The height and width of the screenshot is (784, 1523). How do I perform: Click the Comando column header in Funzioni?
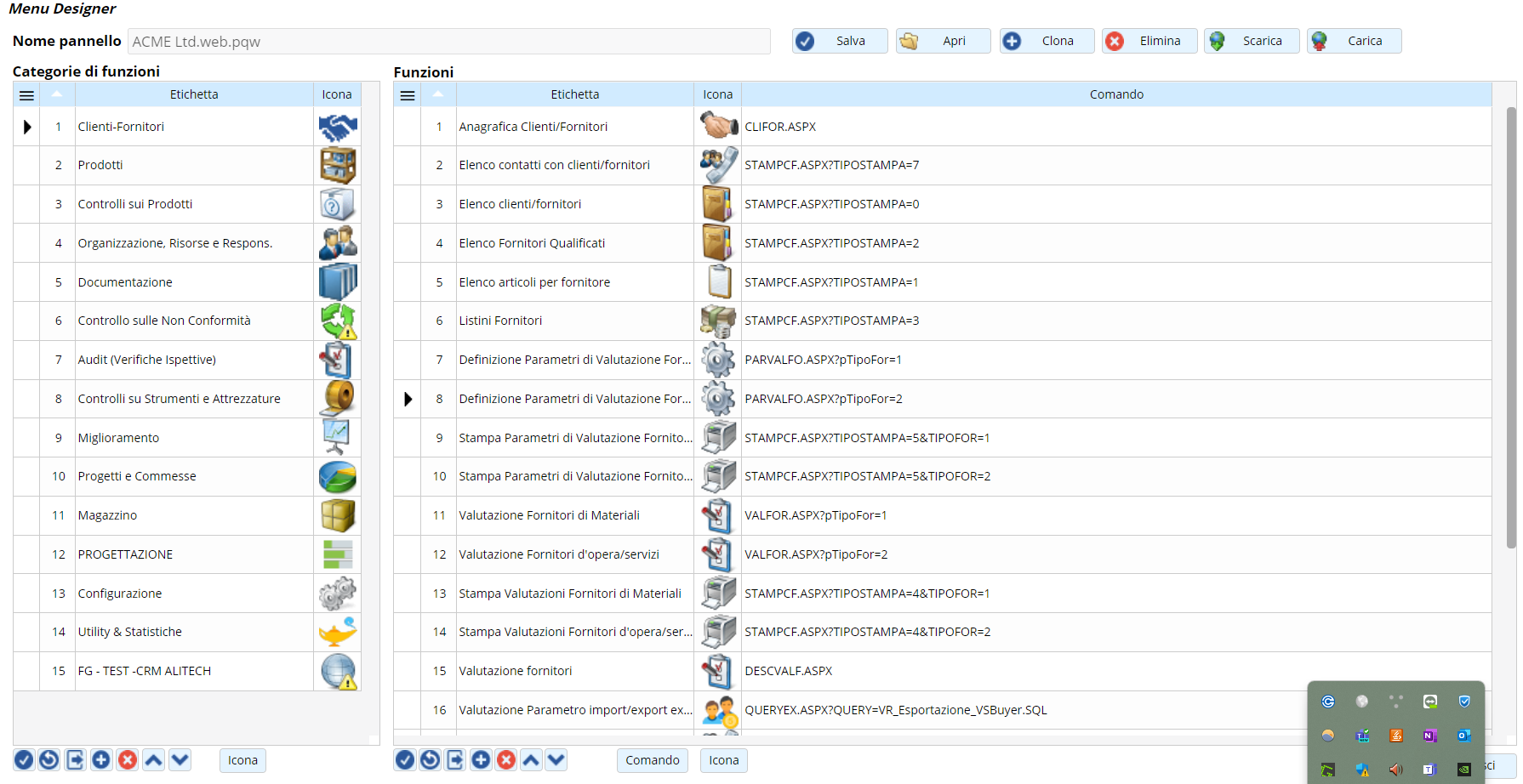pos(1115,94)
